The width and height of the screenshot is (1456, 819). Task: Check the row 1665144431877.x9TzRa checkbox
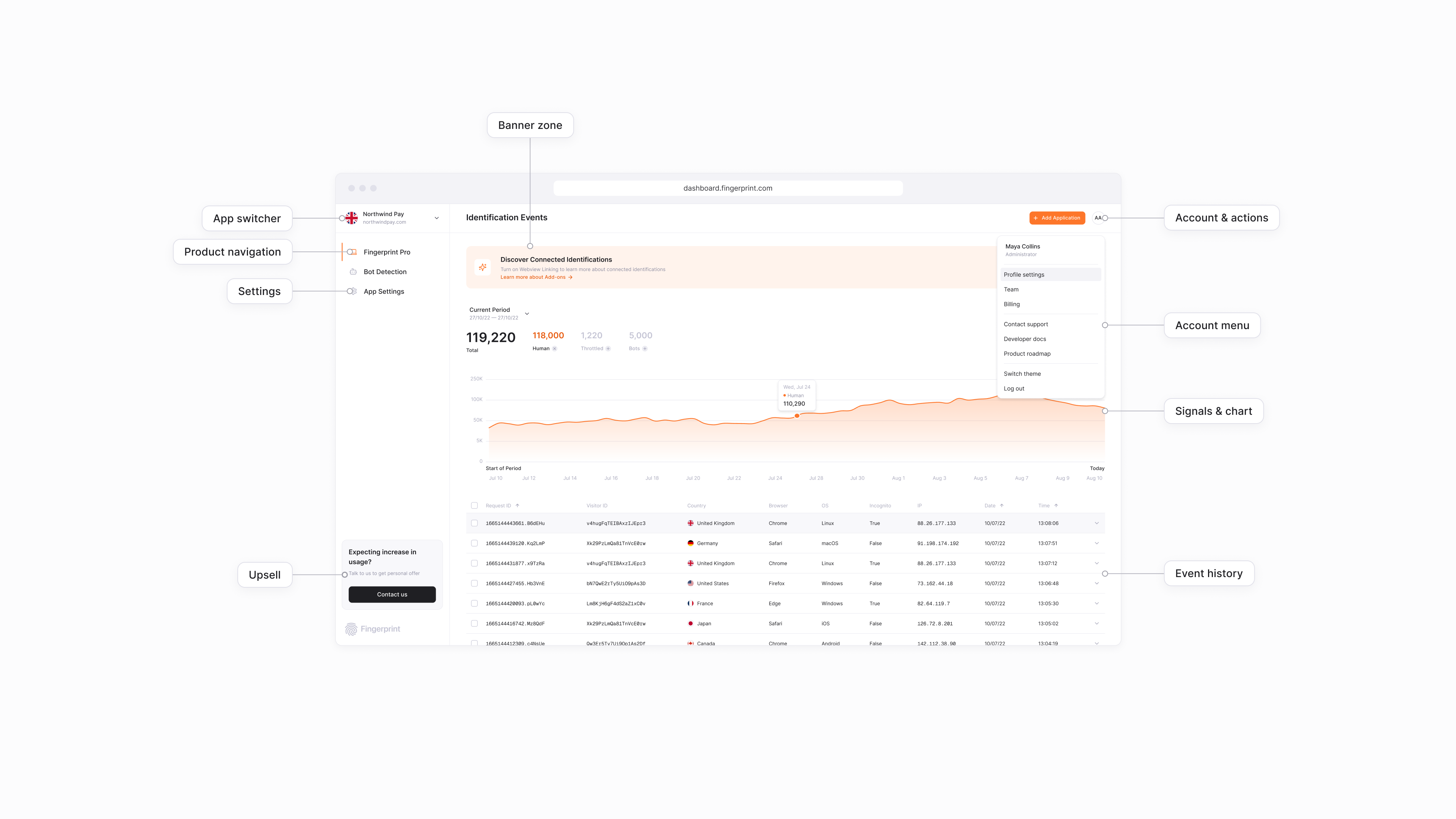tap(474, 563)
